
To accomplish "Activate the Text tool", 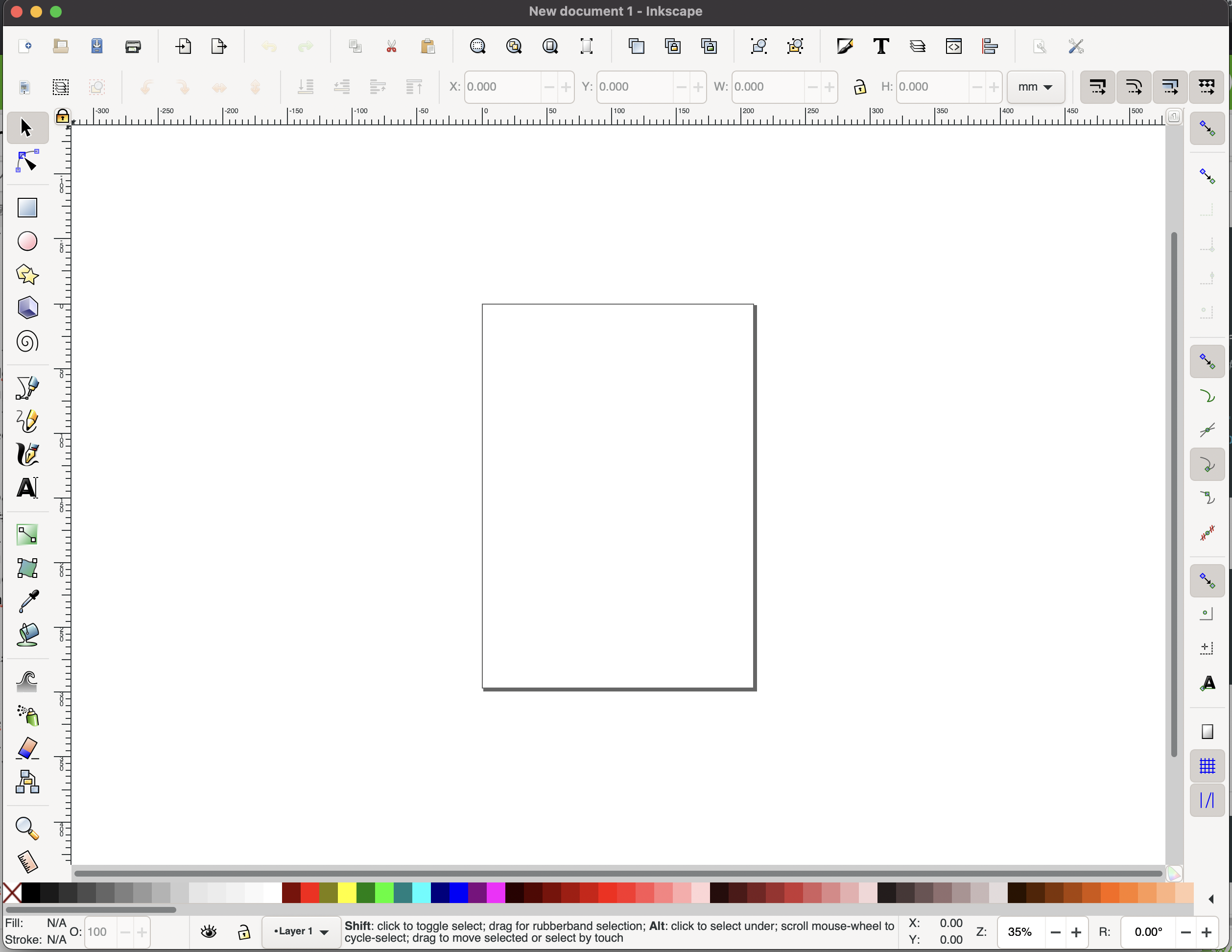I will click(26, 488).
